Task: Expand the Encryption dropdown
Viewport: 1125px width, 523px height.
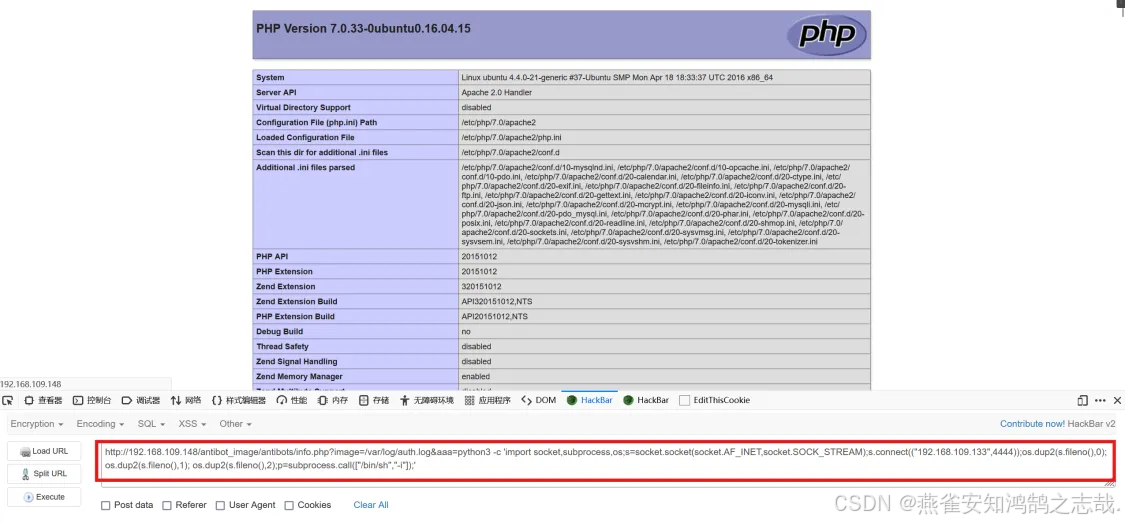Action: click(x=37, y=424)
